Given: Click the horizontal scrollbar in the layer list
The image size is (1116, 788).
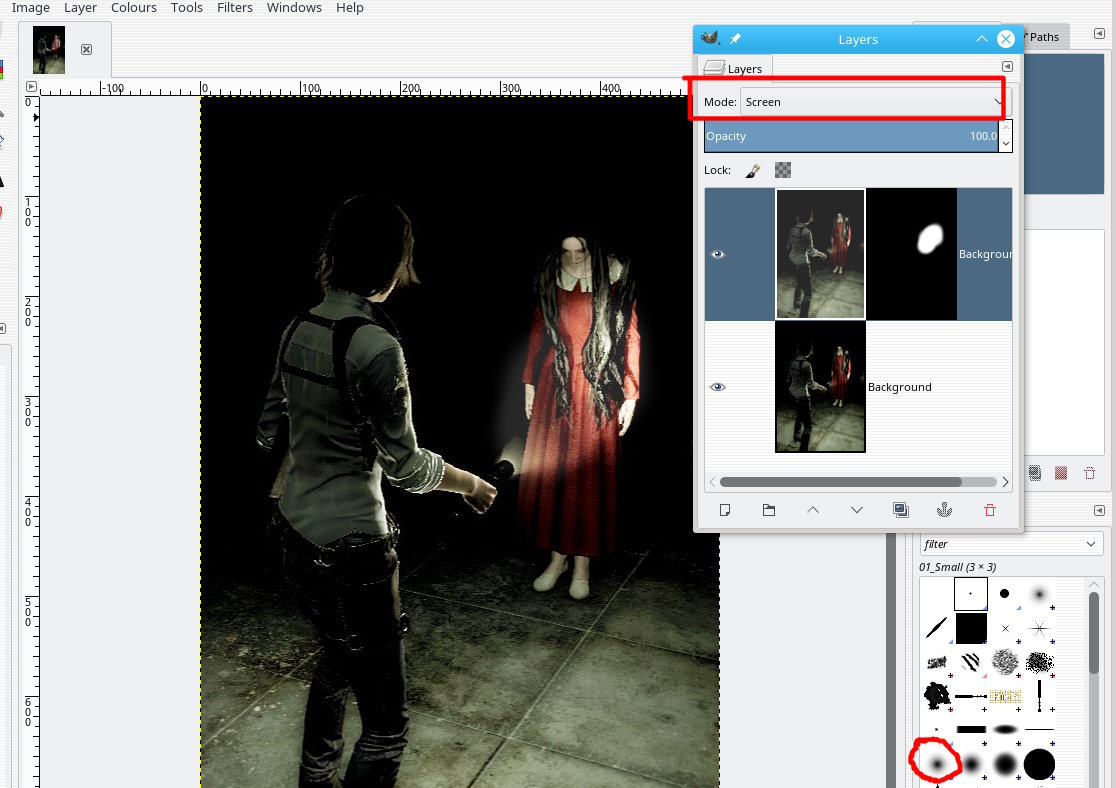Looking at the screenshot, I should click(x=841, y=482).
